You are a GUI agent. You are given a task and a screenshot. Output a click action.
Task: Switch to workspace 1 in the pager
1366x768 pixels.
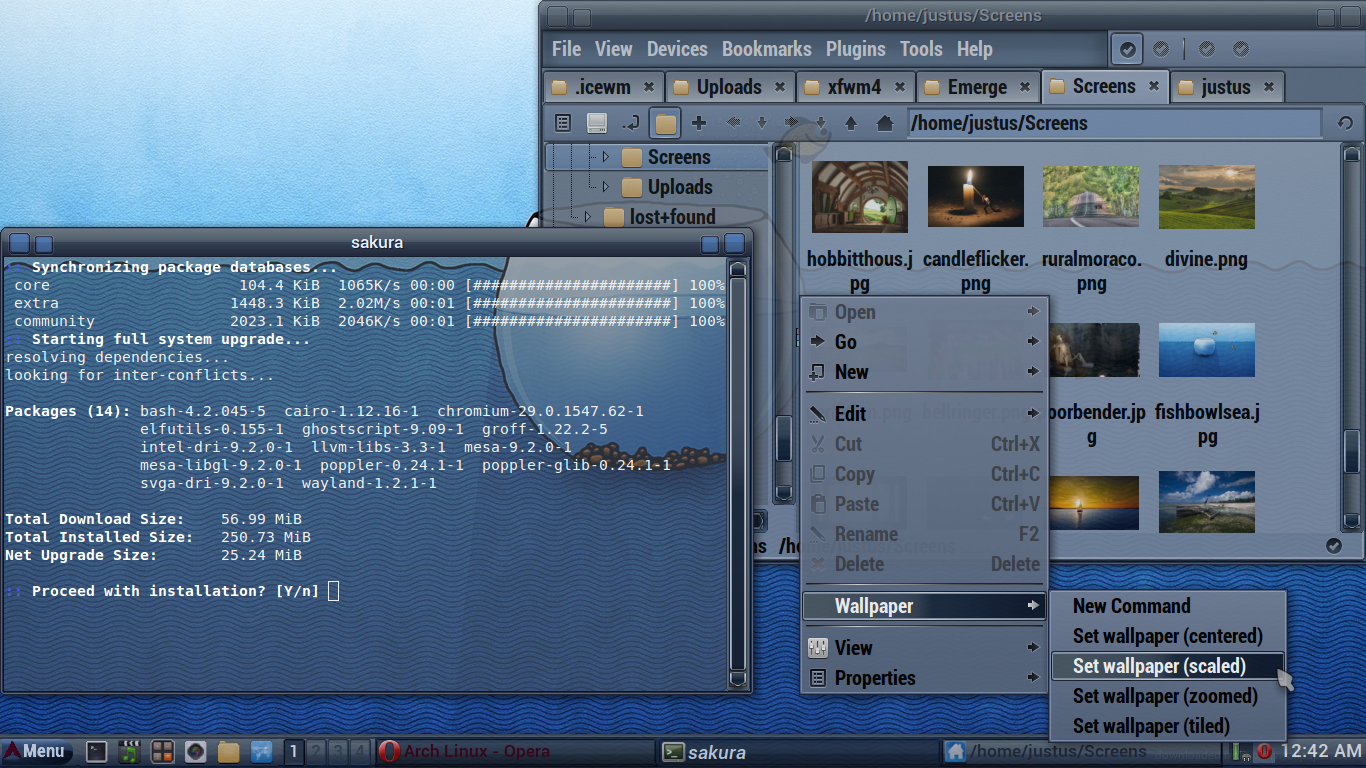pos(293,751)
